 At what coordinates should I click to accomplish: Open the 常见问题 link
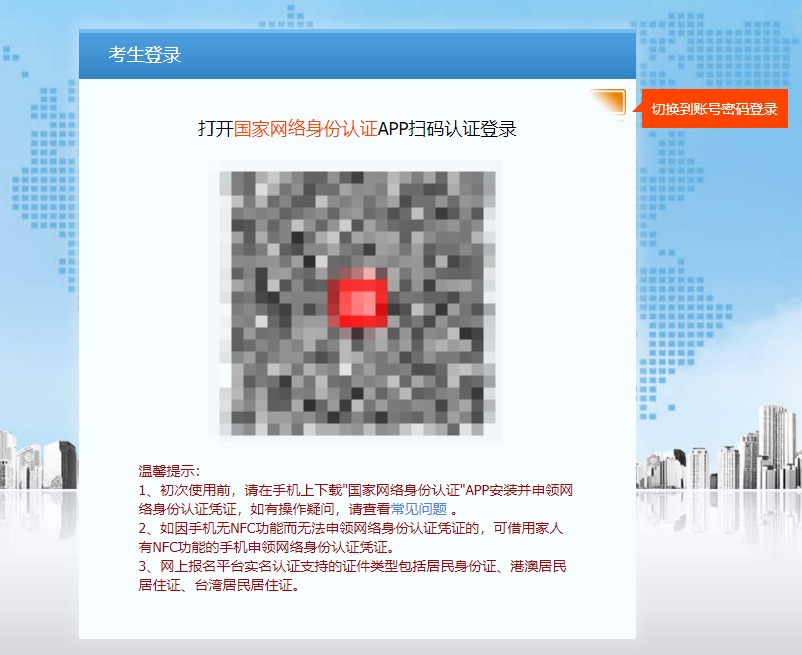419,508
